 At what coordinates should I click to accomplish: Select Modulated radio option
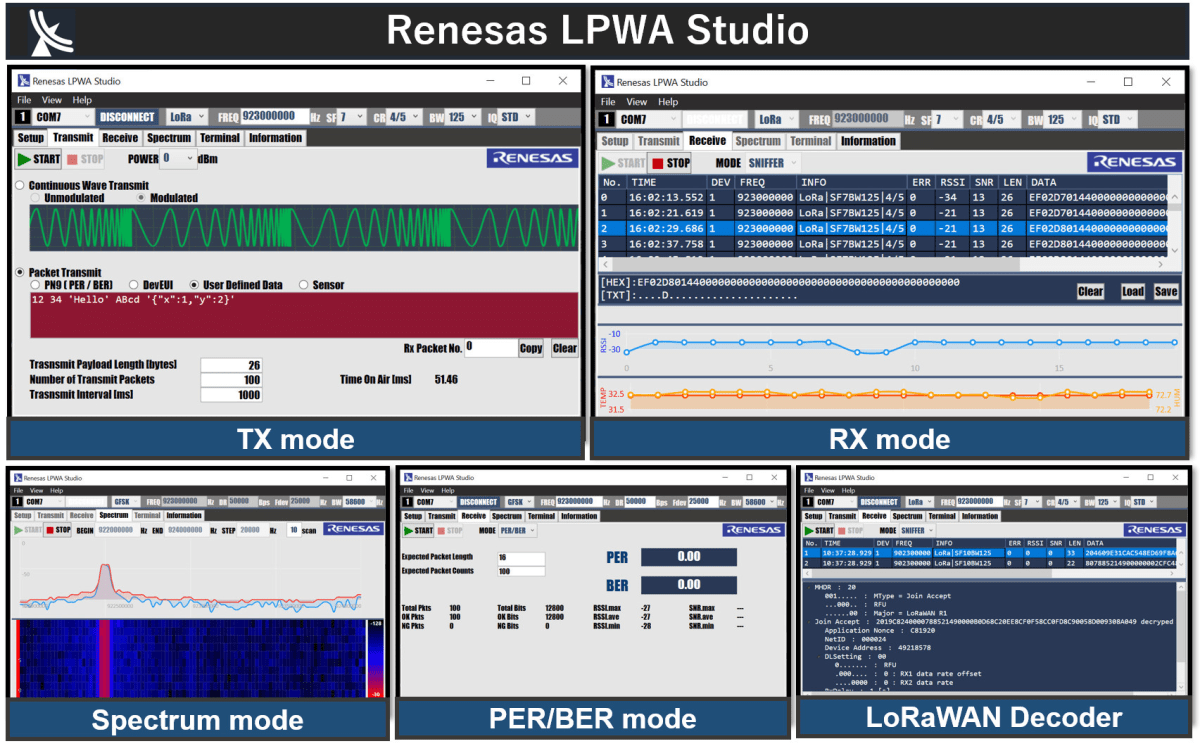[142, 198]
